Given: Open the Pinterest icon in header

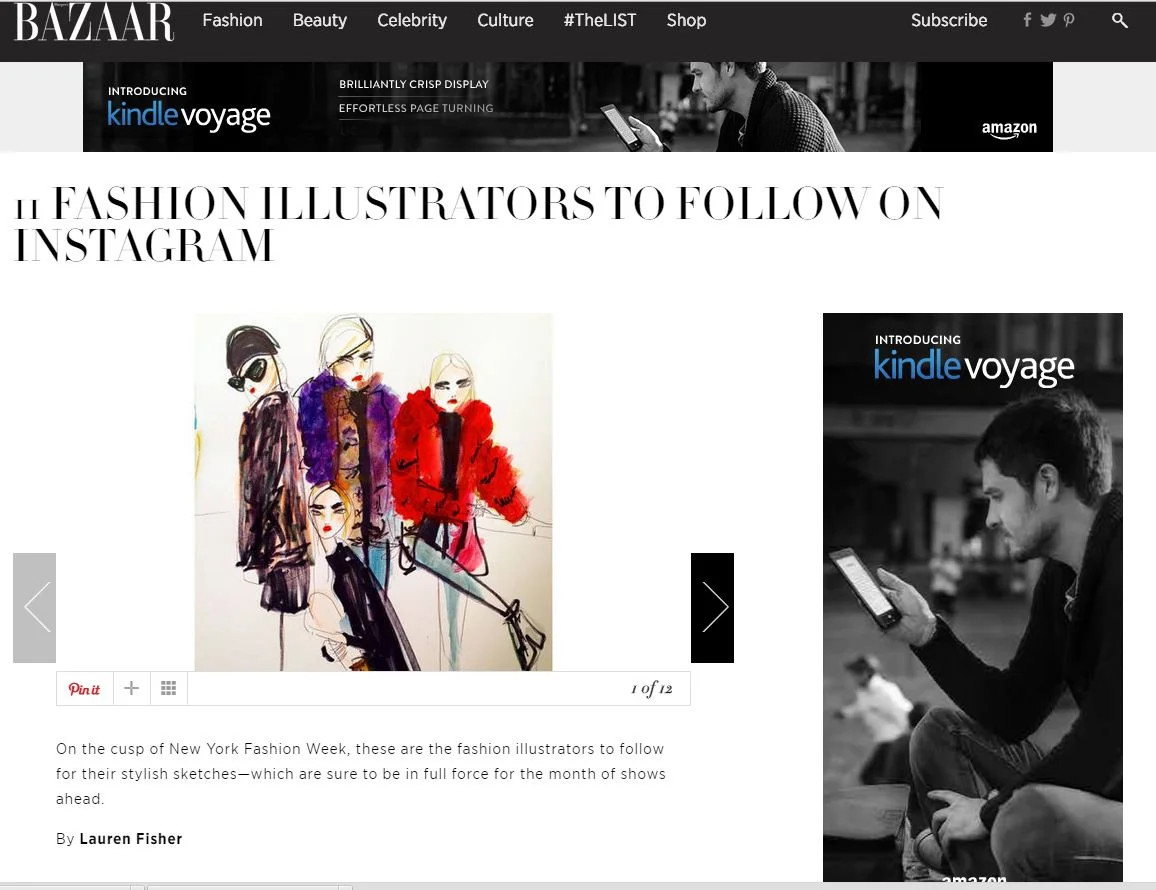Looking at the screenshot, I should [1068, 20].
